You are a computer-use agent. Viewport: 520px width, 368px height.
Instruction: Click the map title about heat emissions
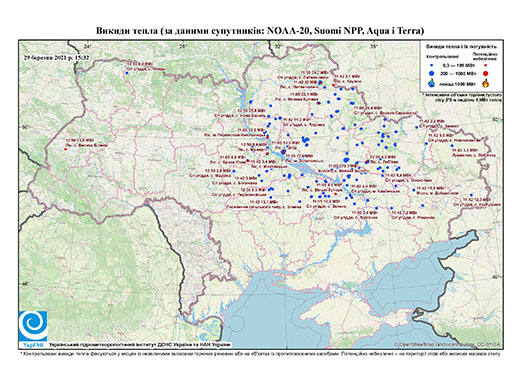click(x=260, y=31)
